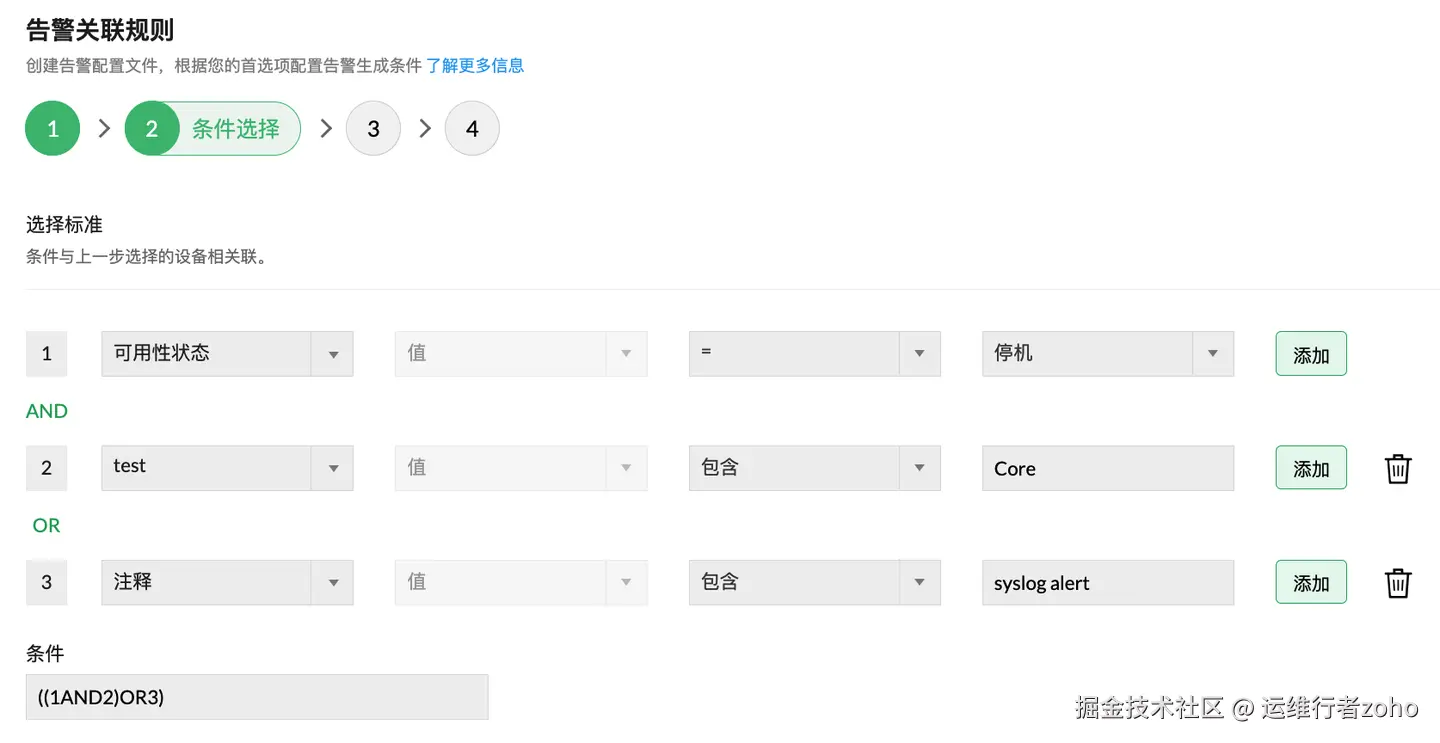The height and width of the screenshot is (743, 1440).
Task: Click the Core value input field
Action: (1107, 468)
